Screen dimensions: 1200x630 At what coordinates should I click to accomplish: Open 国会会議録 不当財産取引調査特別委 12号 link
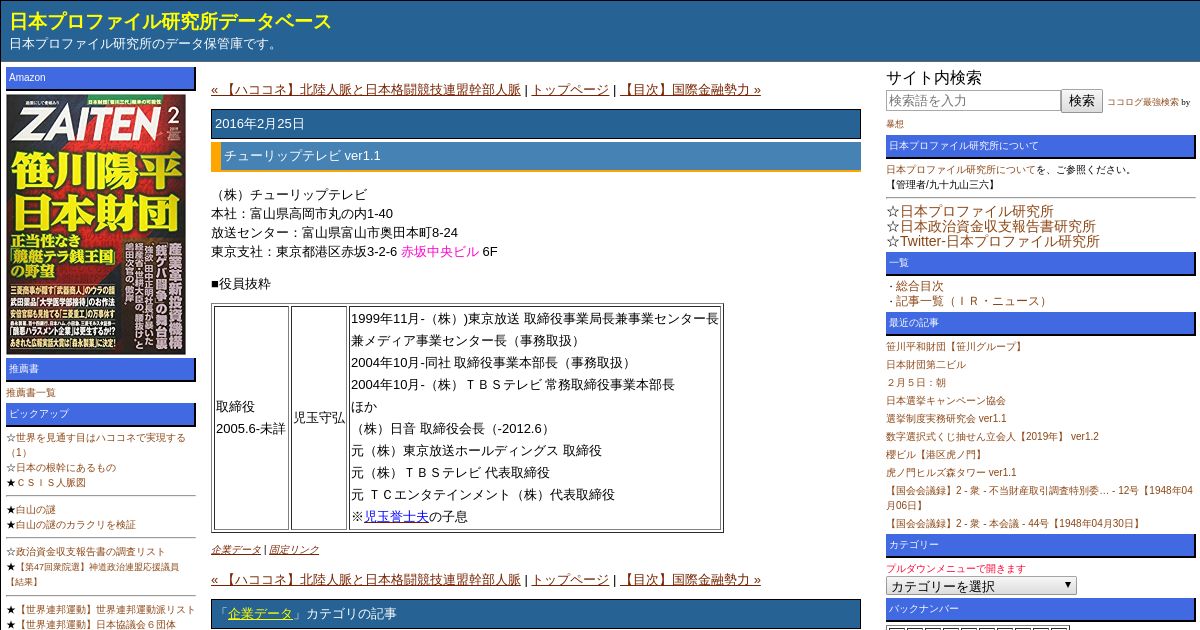pos(1039,498)
